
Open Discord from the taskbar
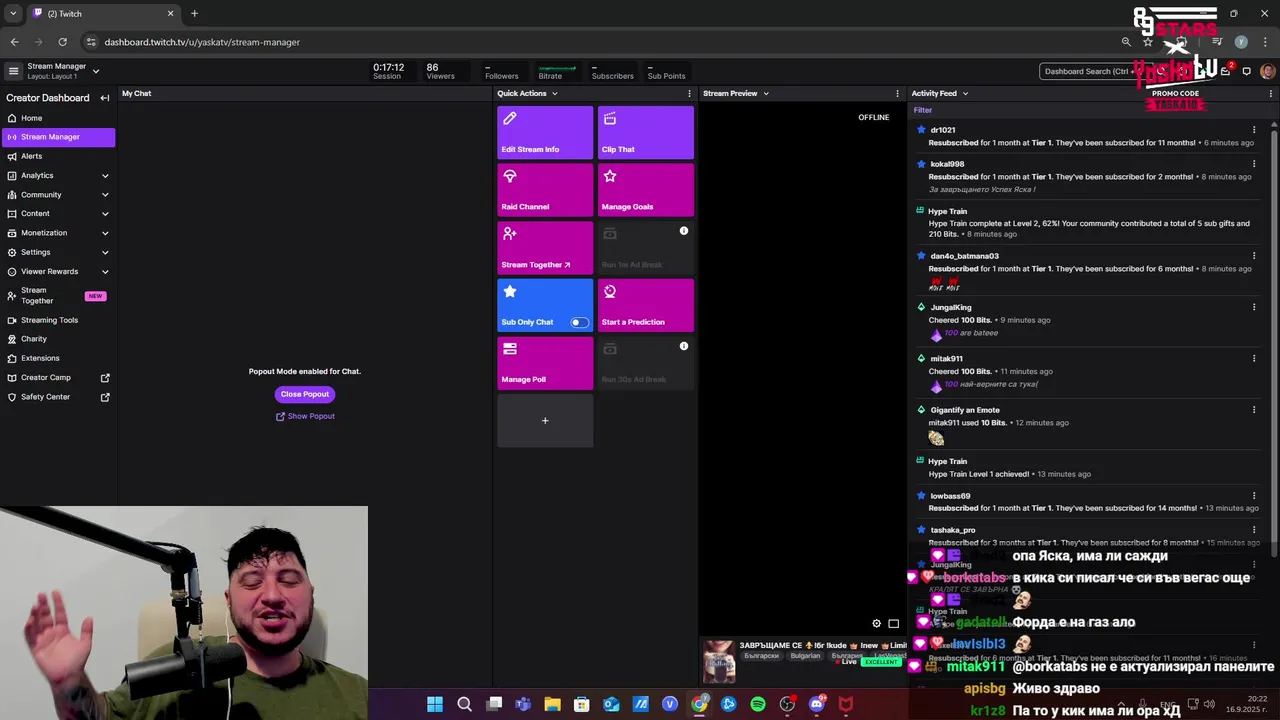click(817, 704)
